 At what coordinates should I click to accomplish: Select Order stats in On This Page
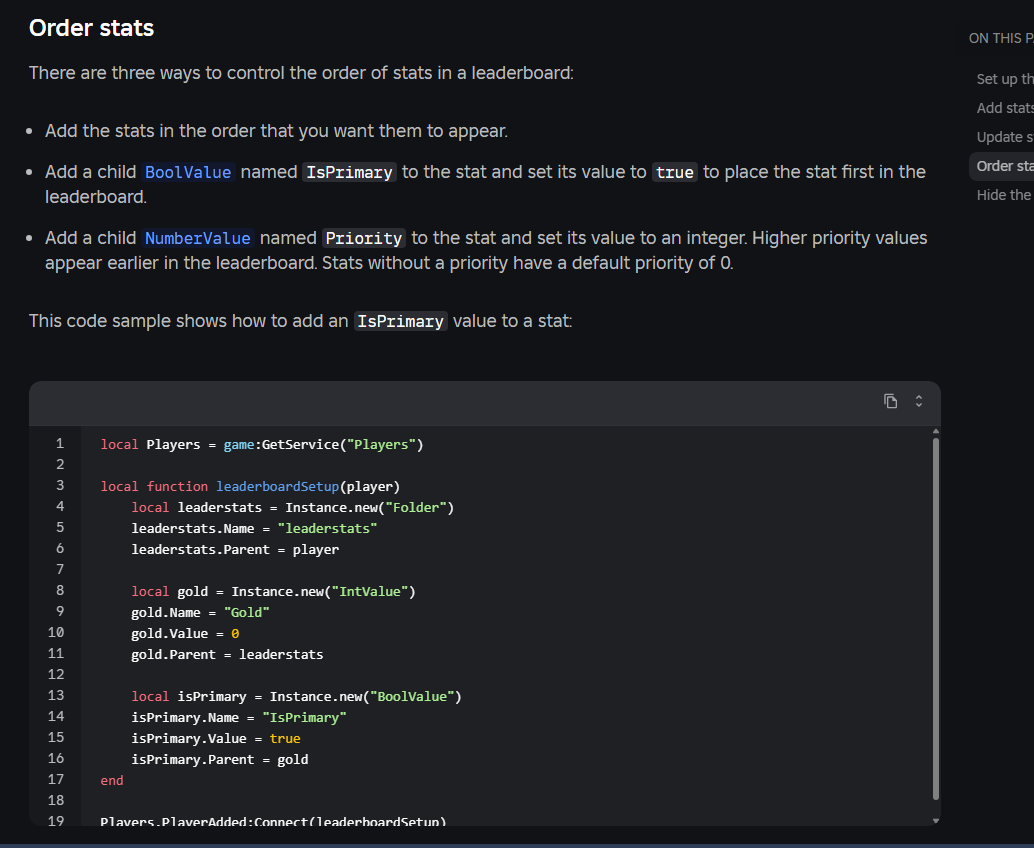(x=1004, y=166)
